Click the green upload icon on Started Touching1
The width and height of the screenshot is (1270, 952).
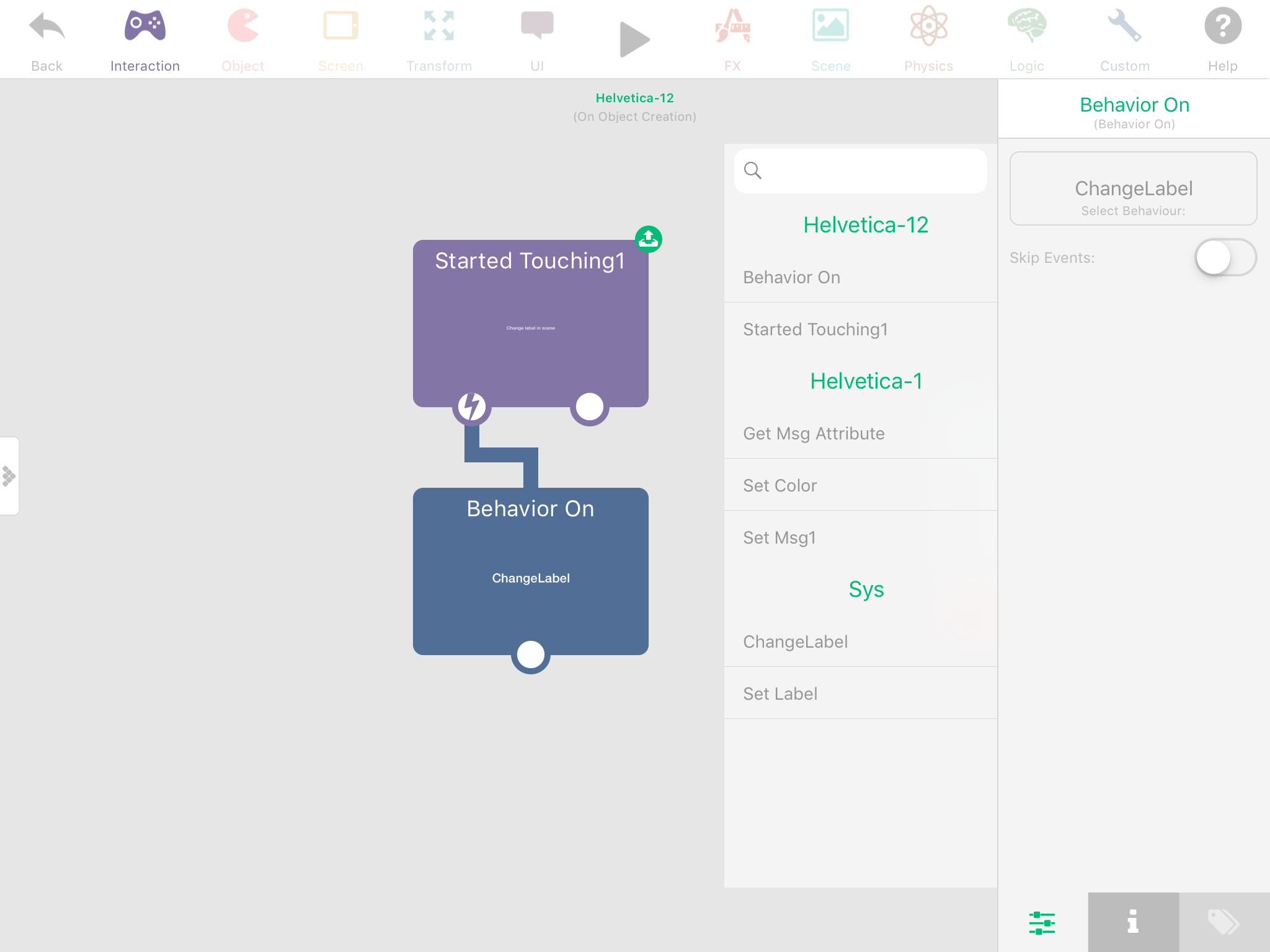(649, 239)
